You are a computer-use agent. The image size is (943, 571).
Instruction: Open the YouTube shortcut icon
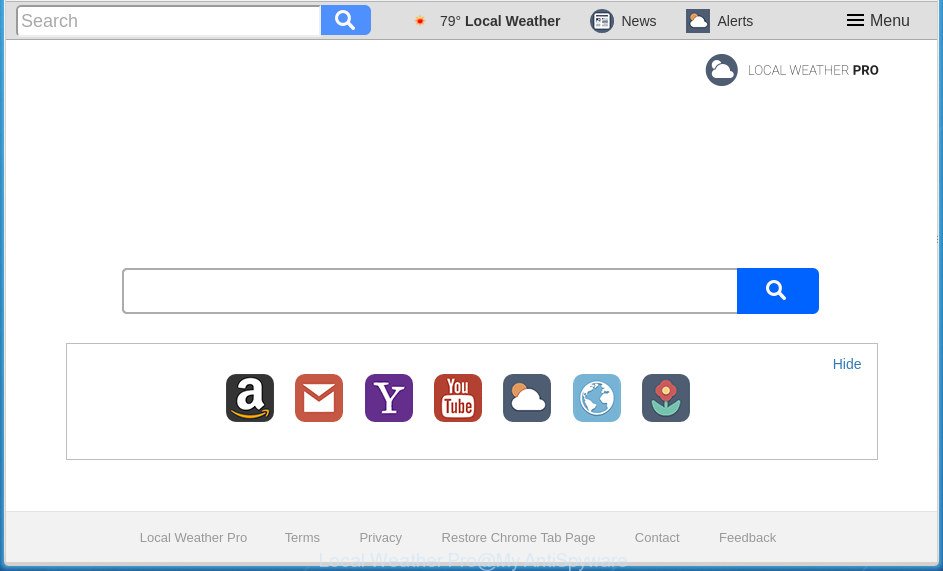pos(458,398)
